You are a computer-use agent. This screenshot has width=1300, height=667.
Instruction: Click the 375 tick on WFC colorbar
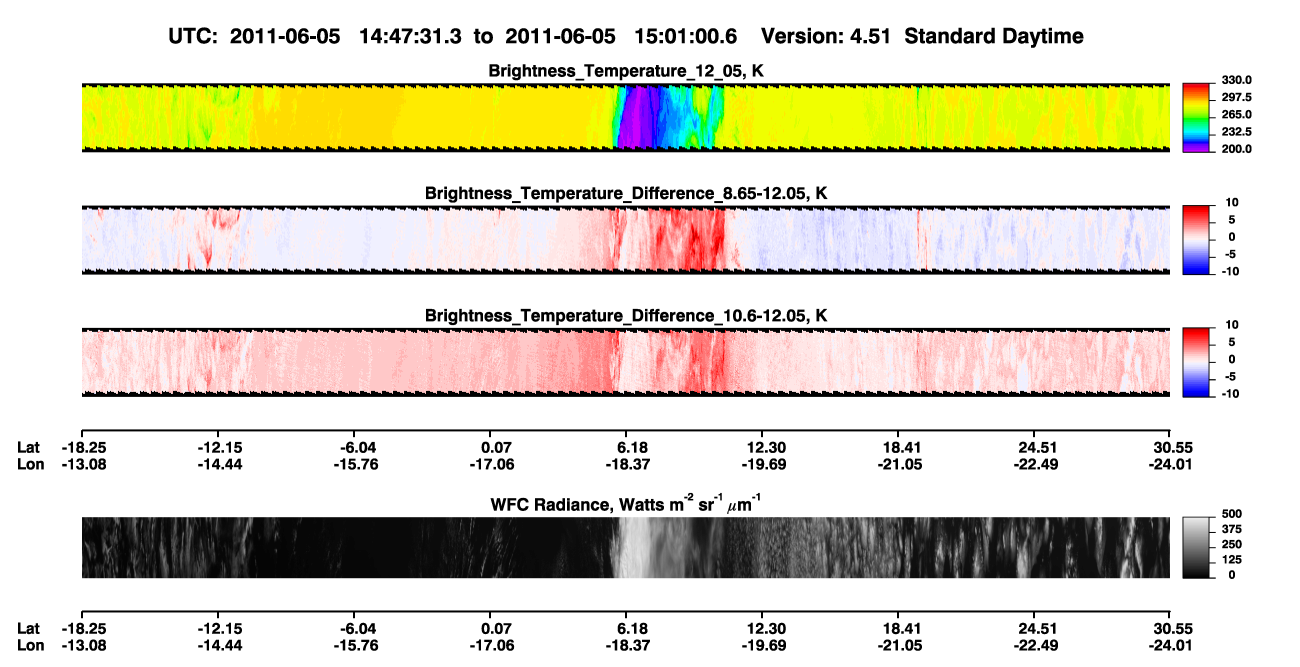pos(1232,529)
